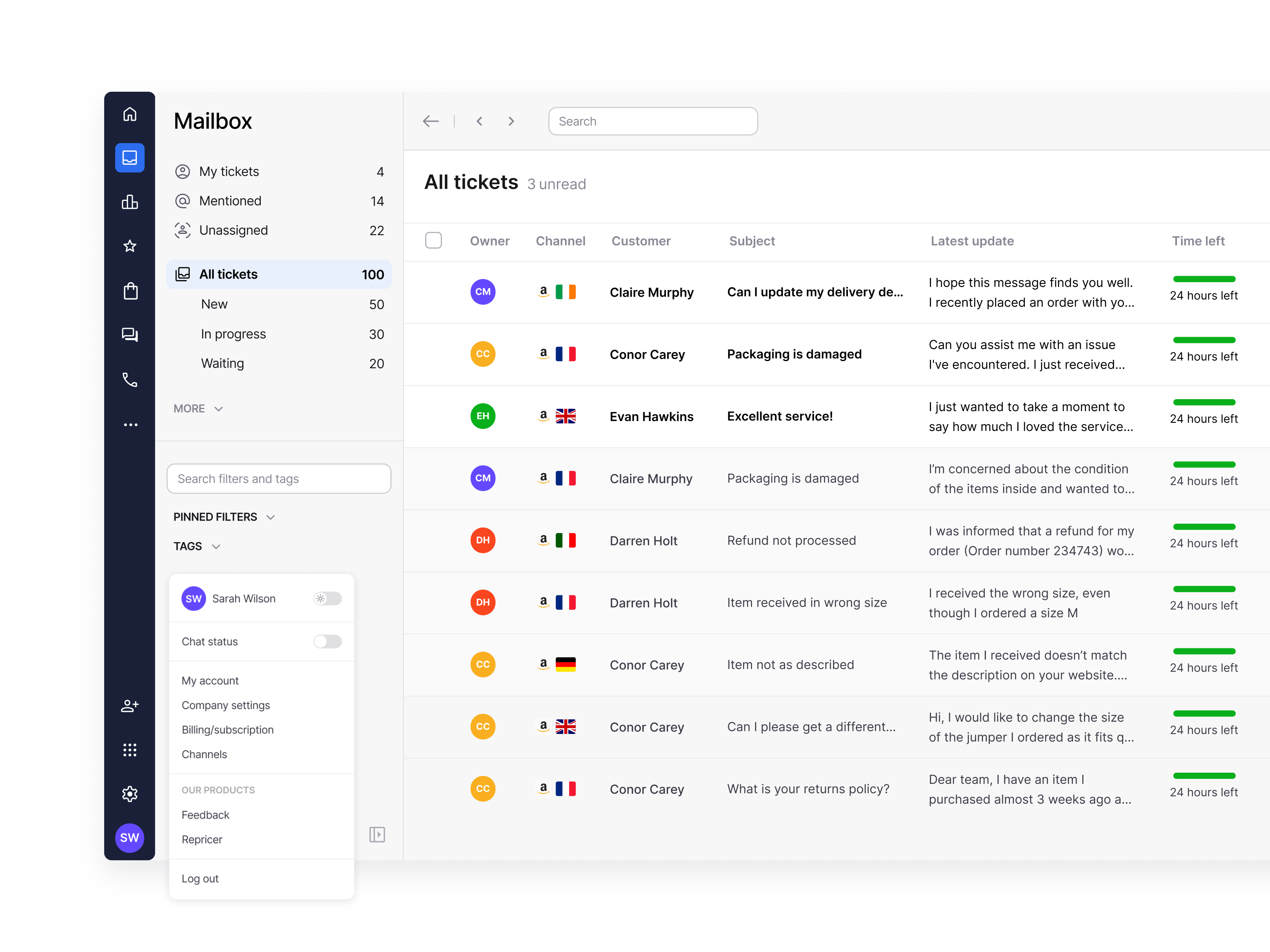
Task: Open the Home dashboard icon
Action: 130,114
